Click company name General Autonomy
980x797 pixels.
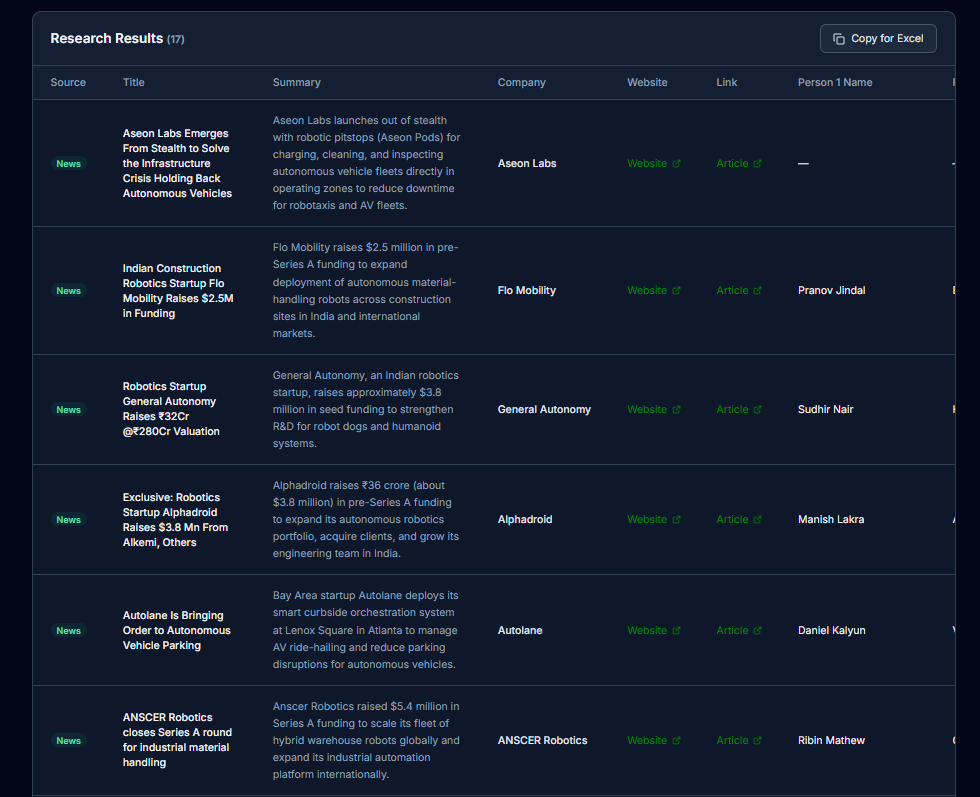coord(544,409)
